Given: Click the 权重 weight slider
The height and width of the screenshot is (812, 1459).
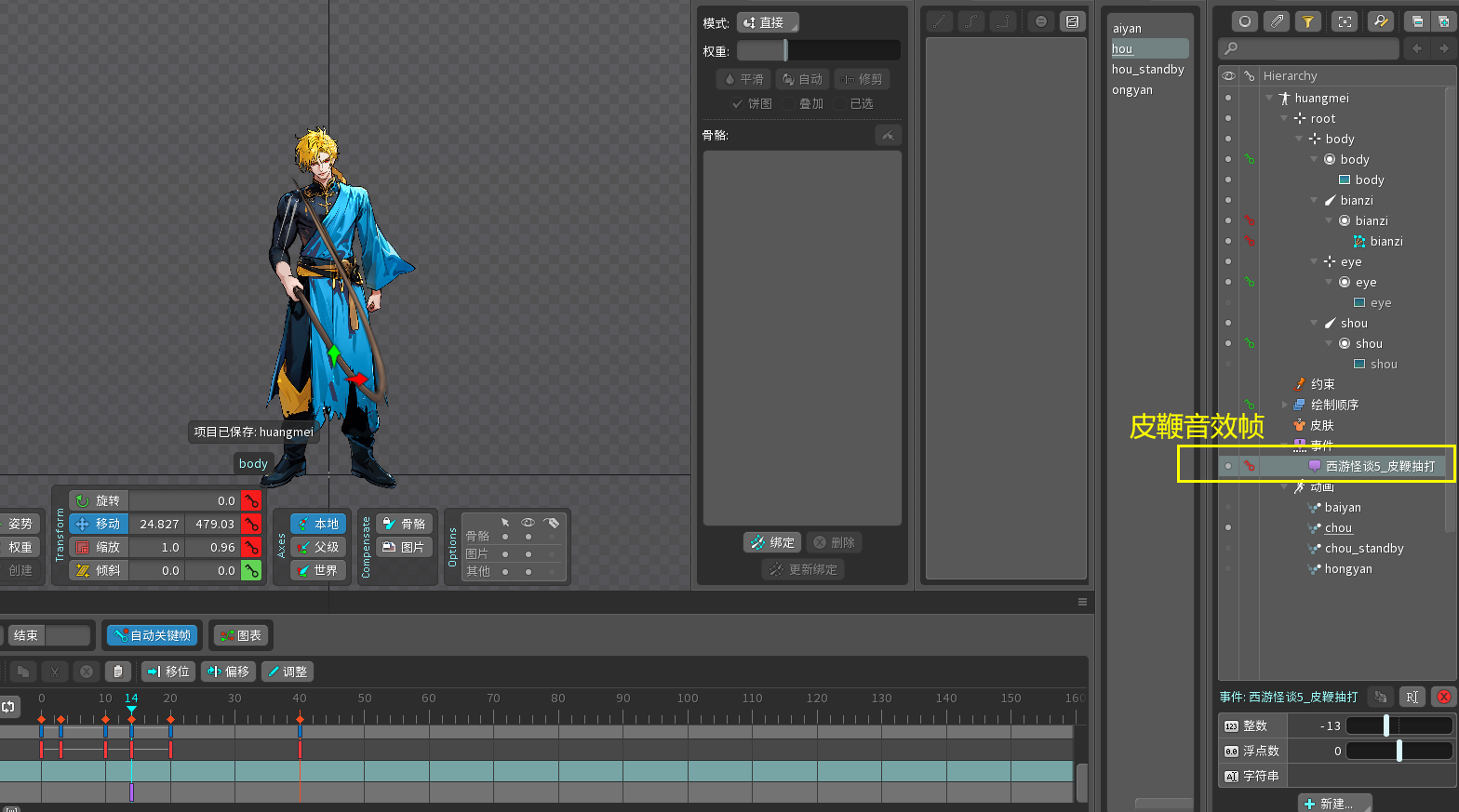Looking at the screenshot, I should click(818, 50).
